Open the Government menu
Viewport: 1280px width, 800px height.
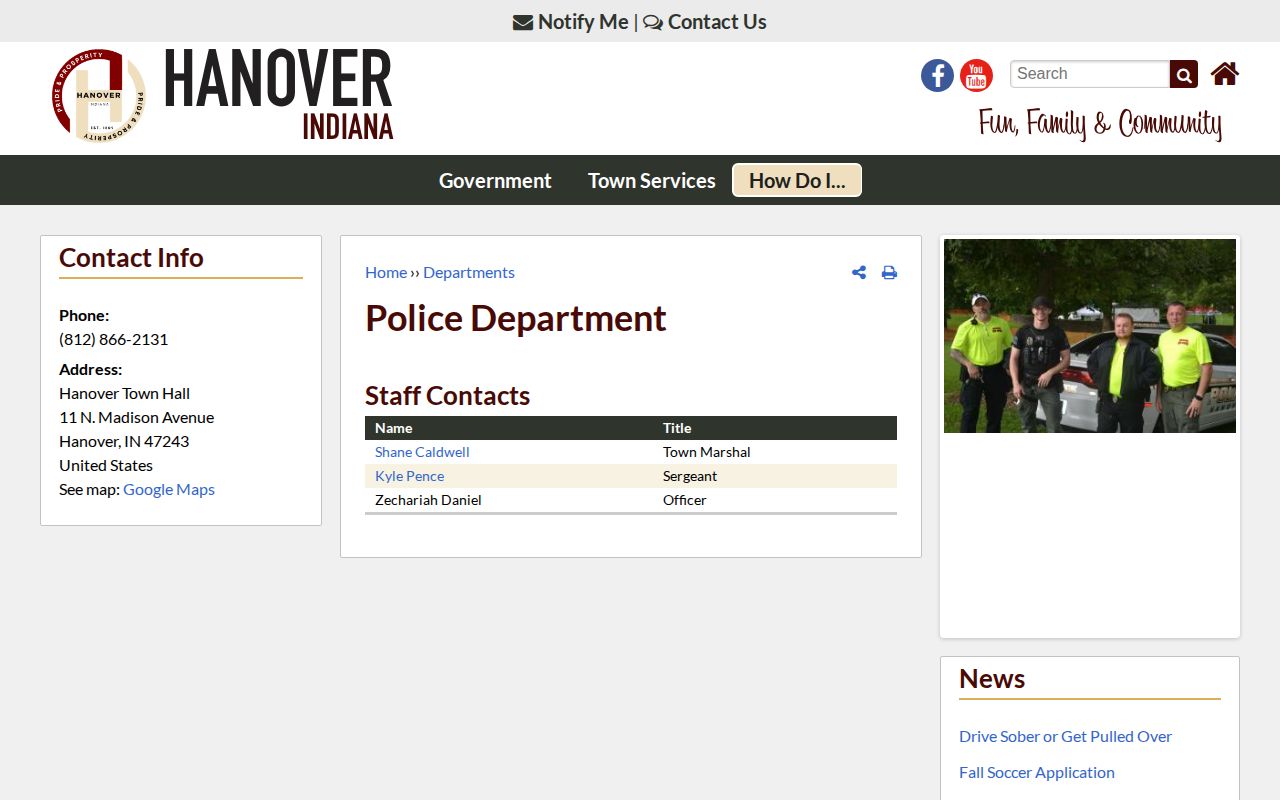point(495,180)
